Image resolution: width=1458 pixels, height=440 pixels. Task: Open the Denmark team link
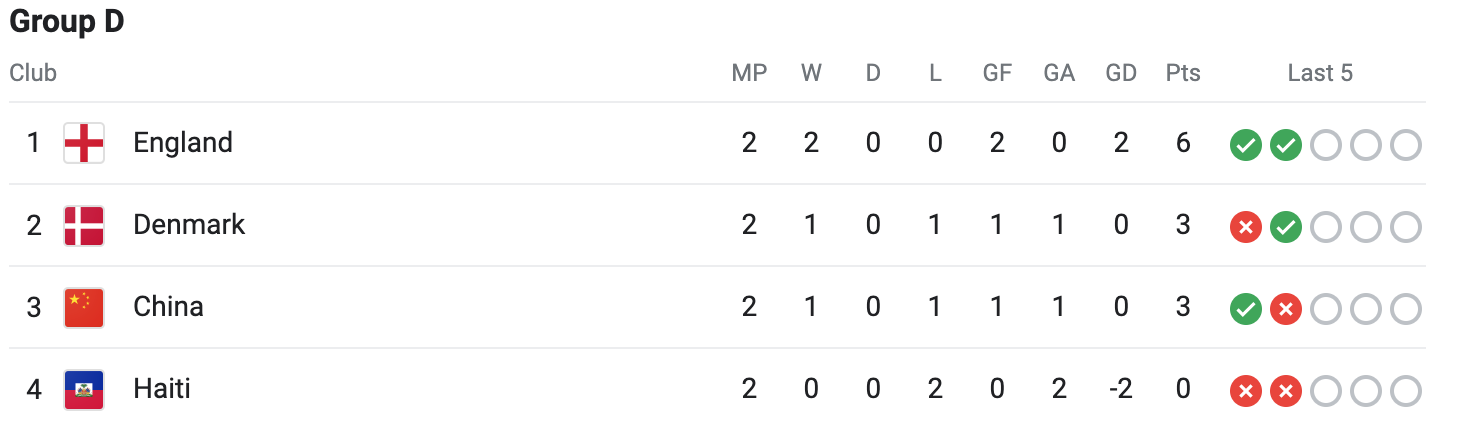click(189, 225)
